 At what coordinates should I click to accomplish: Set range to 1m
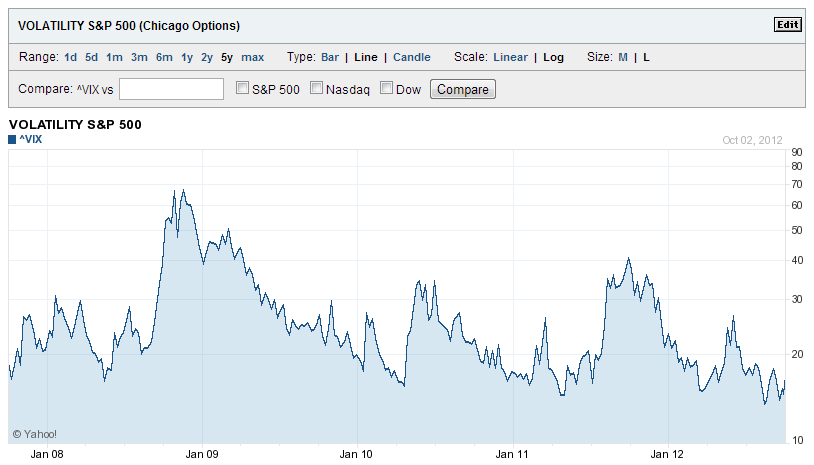(x=114, y=57)
